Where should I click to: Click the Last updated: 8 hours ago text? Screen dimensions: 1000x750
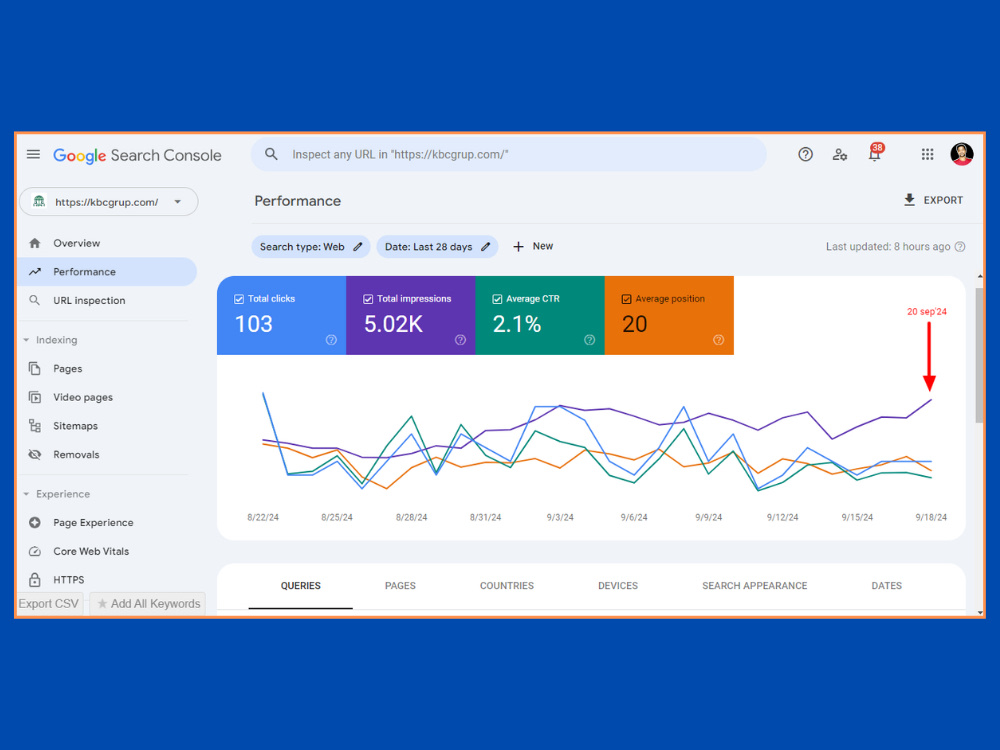[x=888, y=247]
